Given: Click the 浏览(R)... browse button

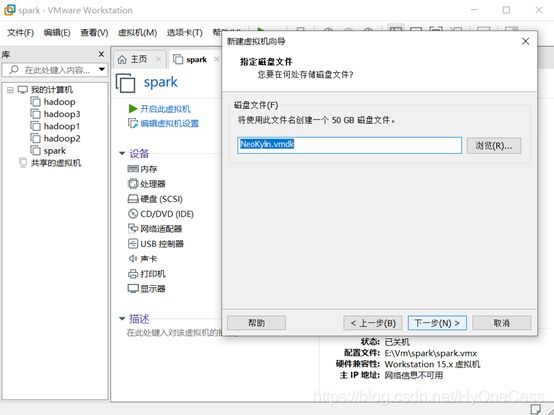Looking at the screenshot, I should [x=494, y=146].
